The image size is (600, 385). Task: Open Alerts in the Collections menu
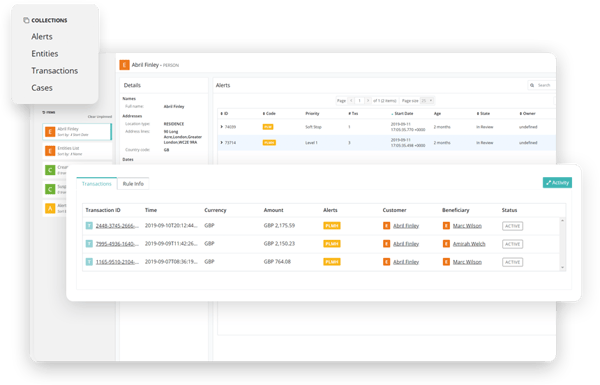tap(42, 37)
